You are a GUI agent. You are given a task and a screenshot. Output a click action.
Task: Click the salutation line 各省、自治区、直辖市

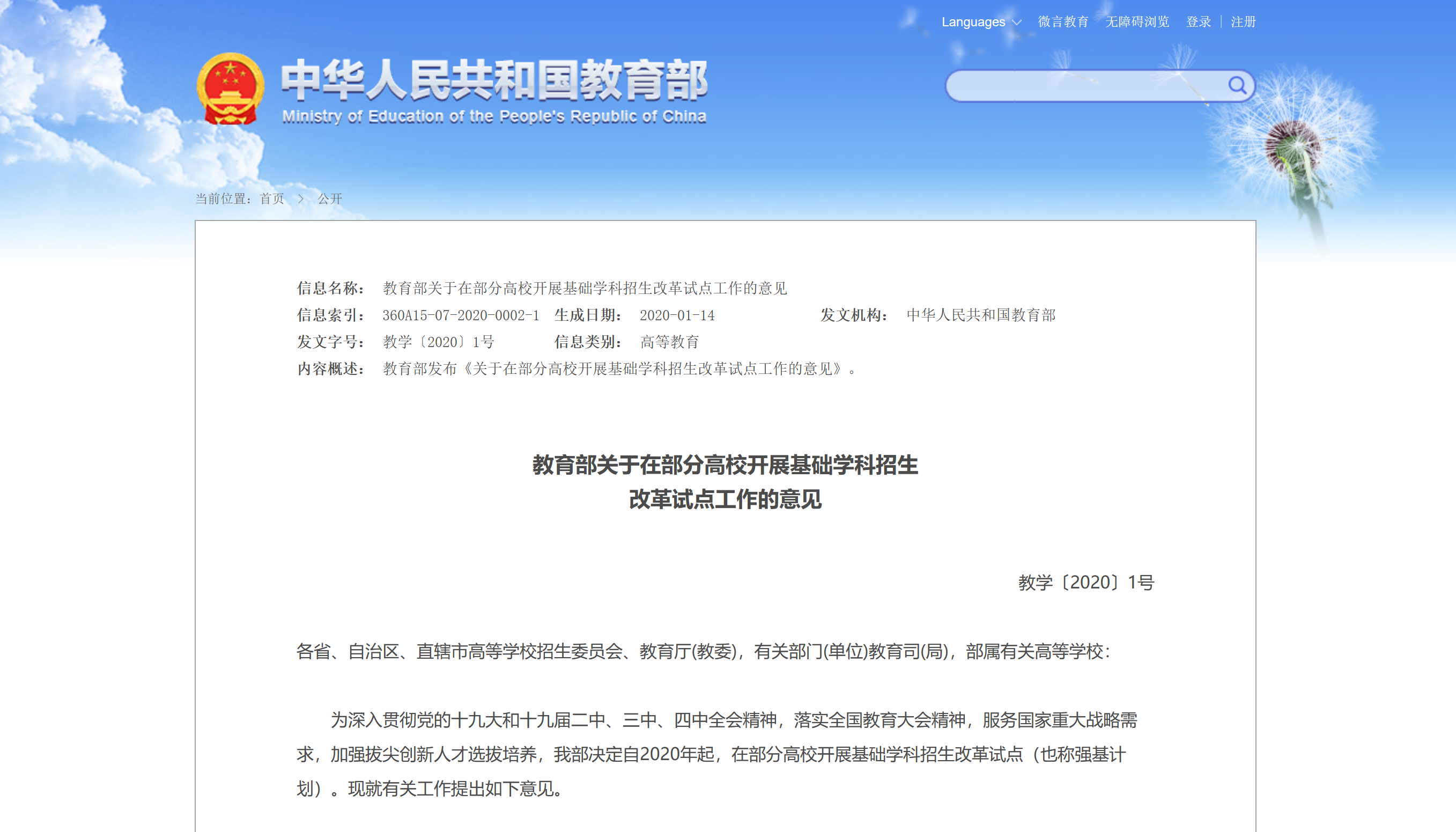click(x=703, y=651)
